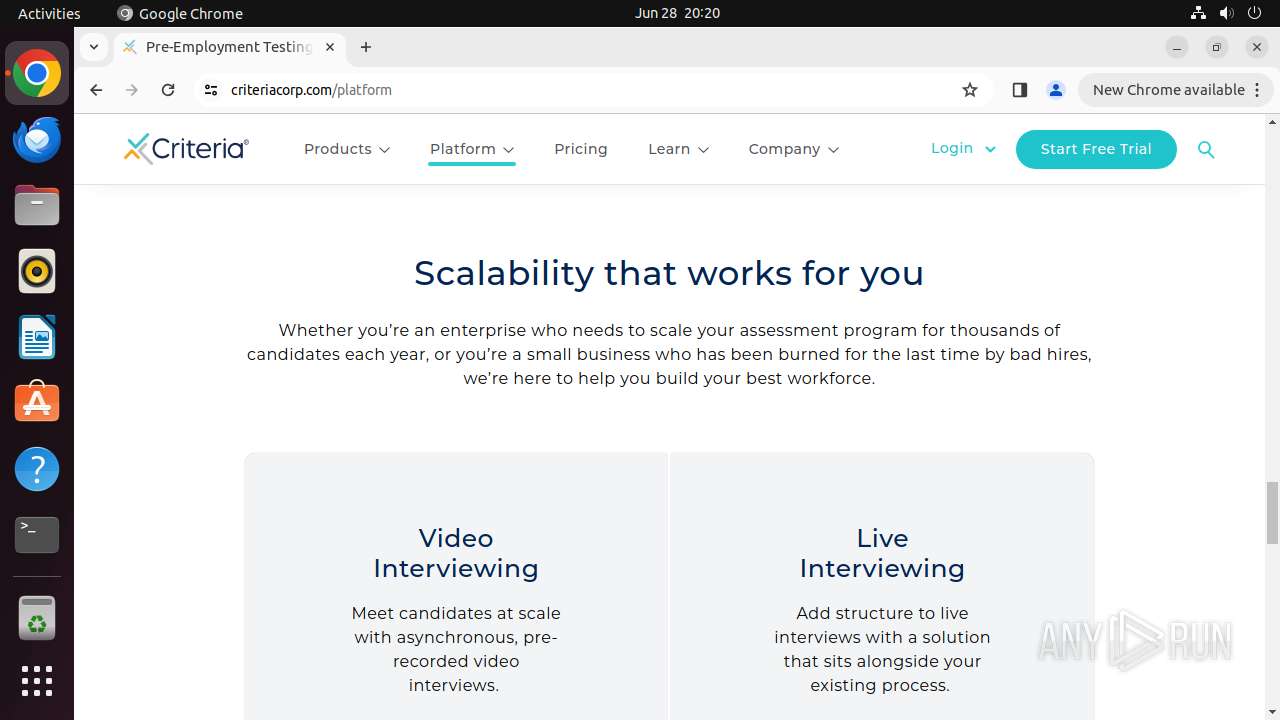This screenshot has height=720, width=1280.
Task: Open the Live Interviewing card heading
Action: point(882,553)
